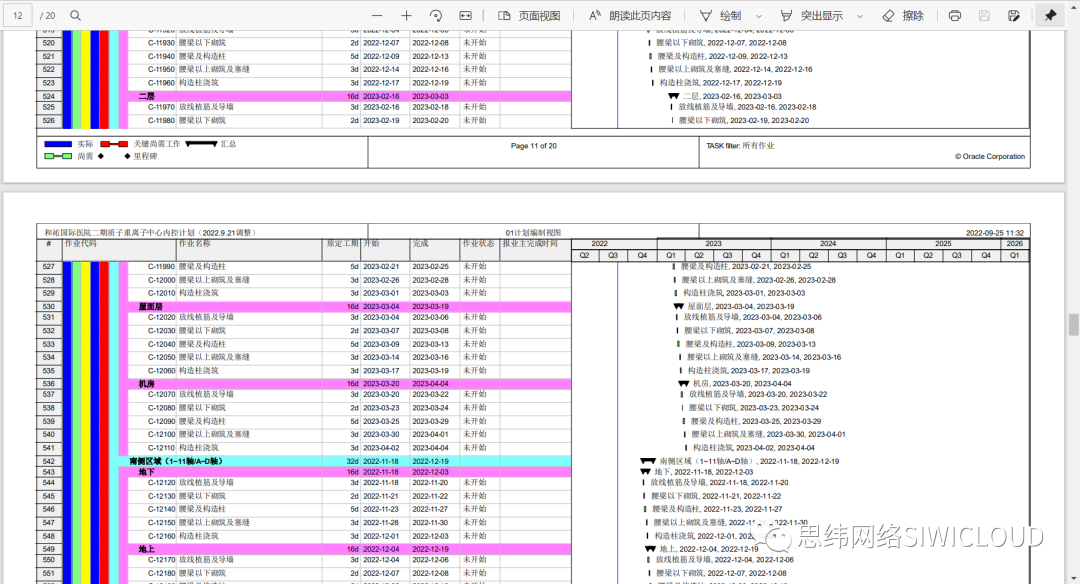Click the 'Page 11 of 20' footer text
This screenshot has width=1080, height=584.
534,146
